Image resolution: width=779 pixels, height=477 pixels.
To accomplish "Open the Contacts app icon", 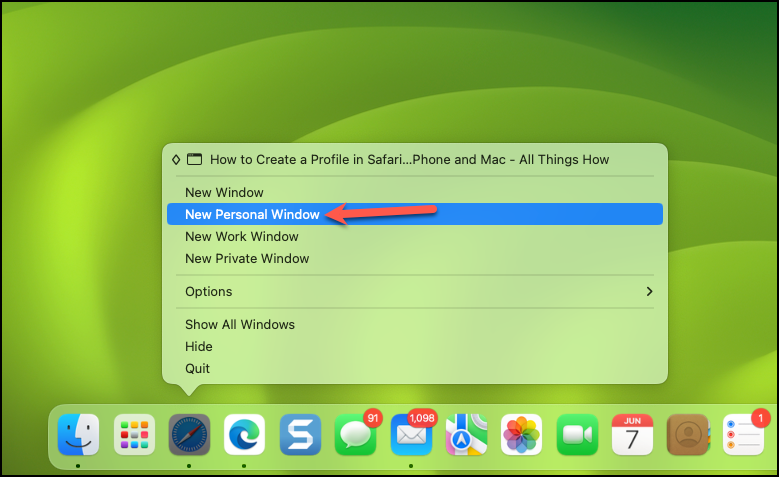I will (x=687, y=435).
